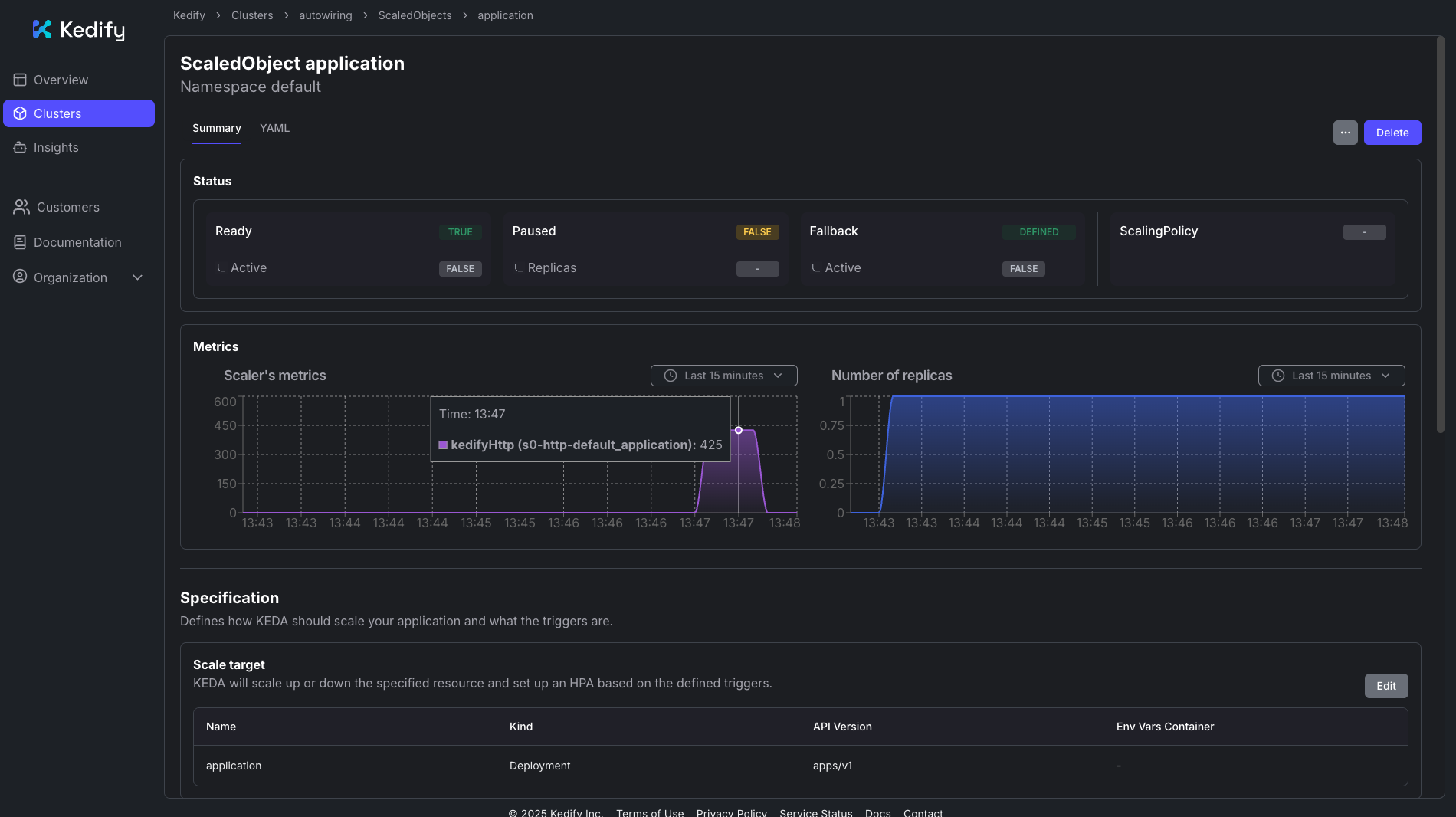Image resolution: width=1456 pixels, height=817 pixels.
Task: Click the application breadcrumb
Action: 505,15
